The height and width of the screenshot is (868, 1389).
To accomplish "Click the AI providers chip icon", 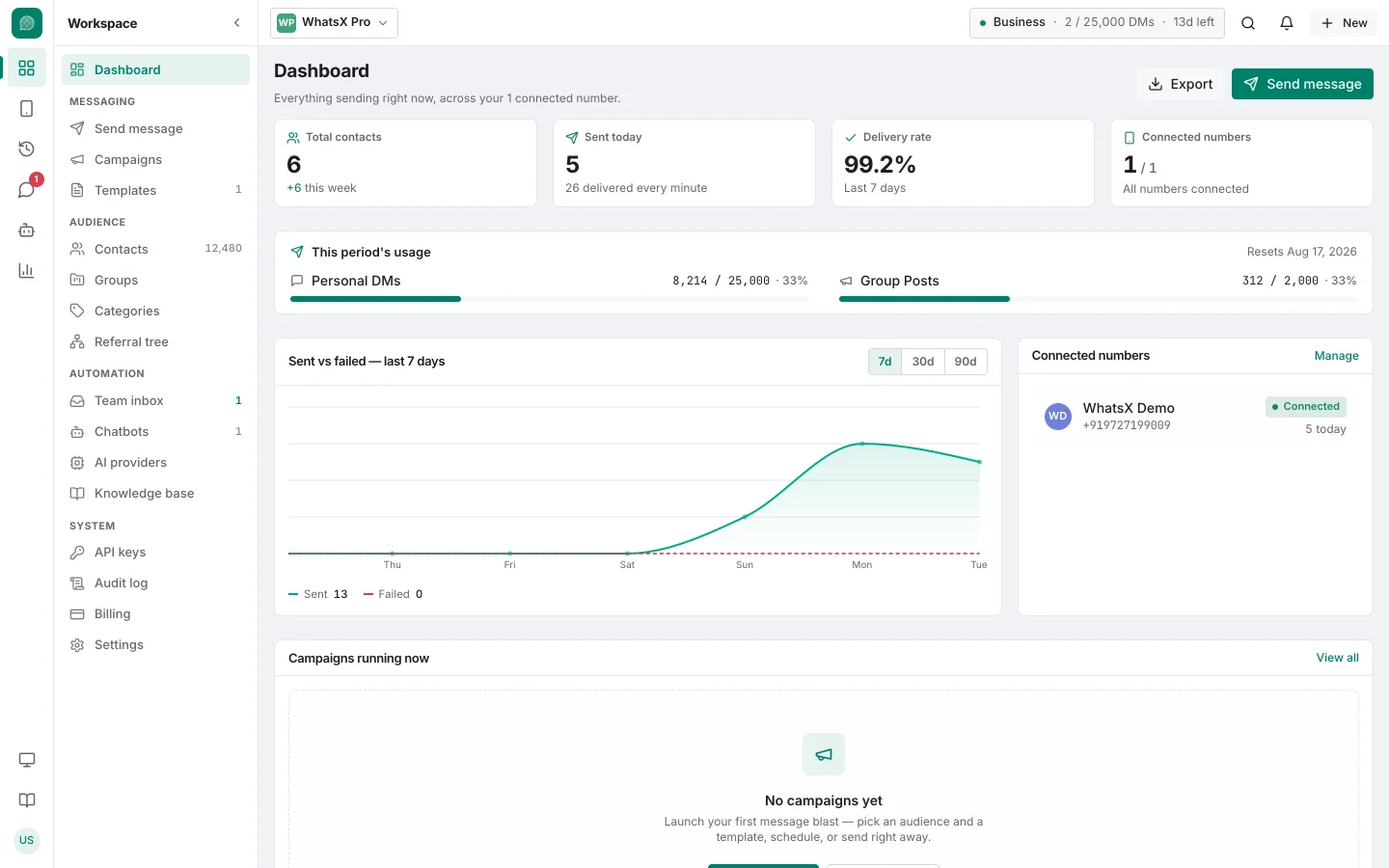I will point(77,462).
